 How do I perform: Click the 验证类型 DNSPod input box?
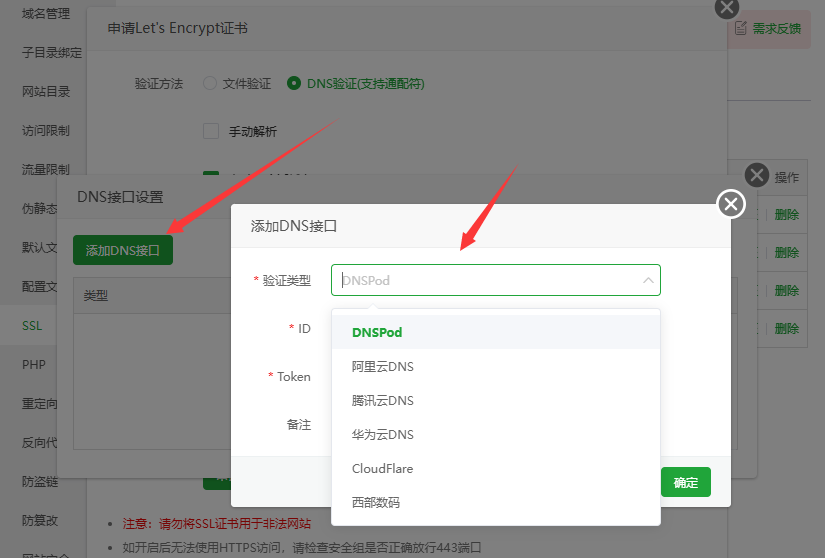496,280
